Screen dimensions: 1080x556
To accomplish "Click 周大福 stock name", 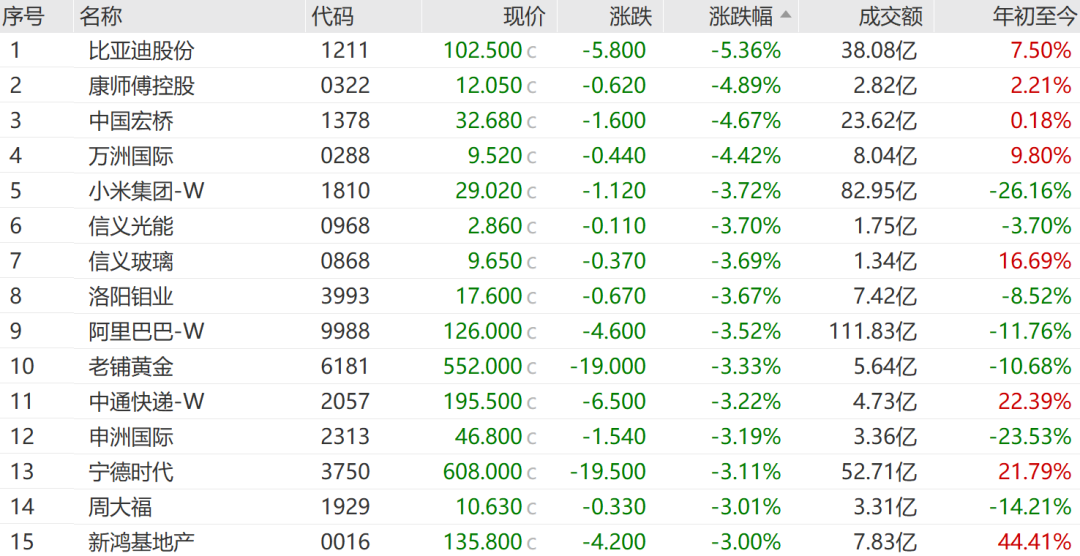I will 120,507.
